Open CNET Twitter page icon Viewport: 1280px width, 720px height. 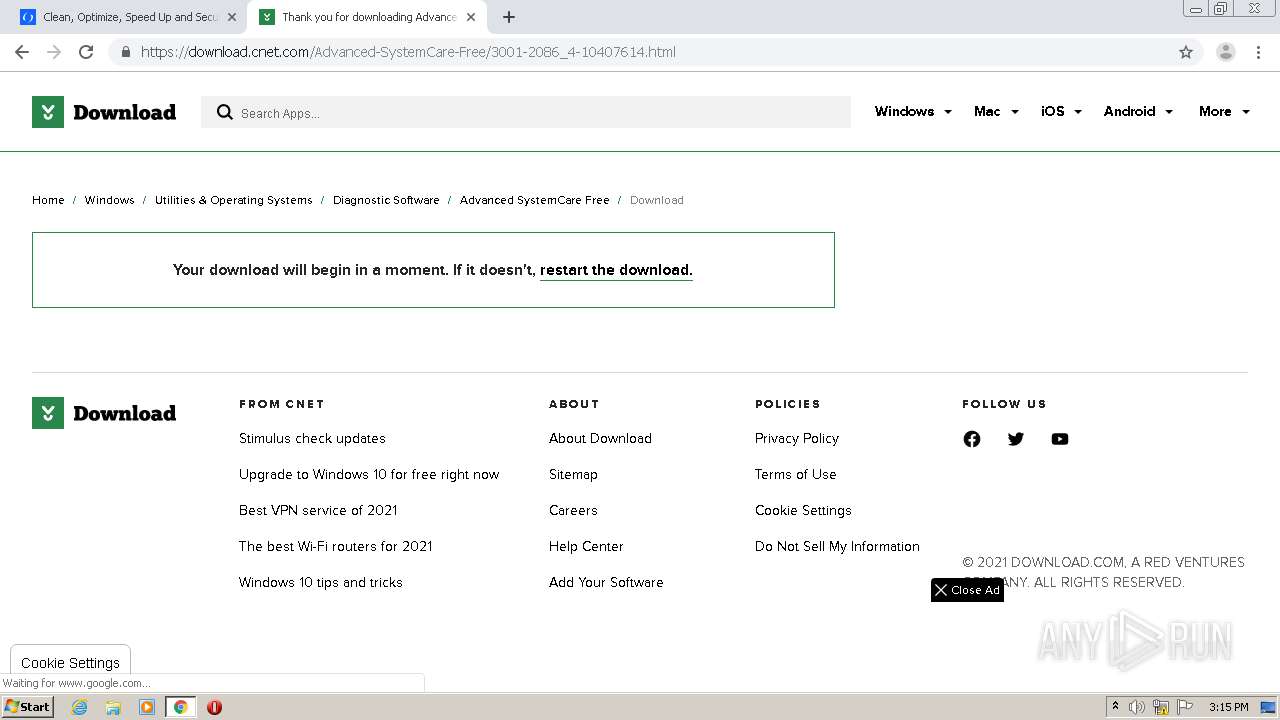1016,439
